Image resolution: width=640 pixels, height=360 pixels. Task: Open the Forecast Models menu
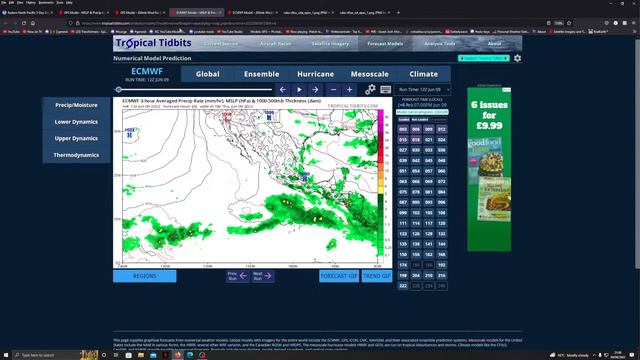[x=385, y=44]
